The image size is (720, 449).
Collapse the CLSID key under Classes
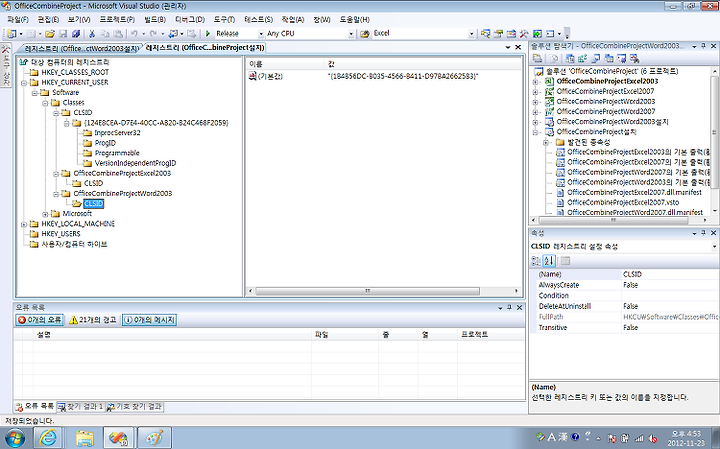click(x=56, y=112)
